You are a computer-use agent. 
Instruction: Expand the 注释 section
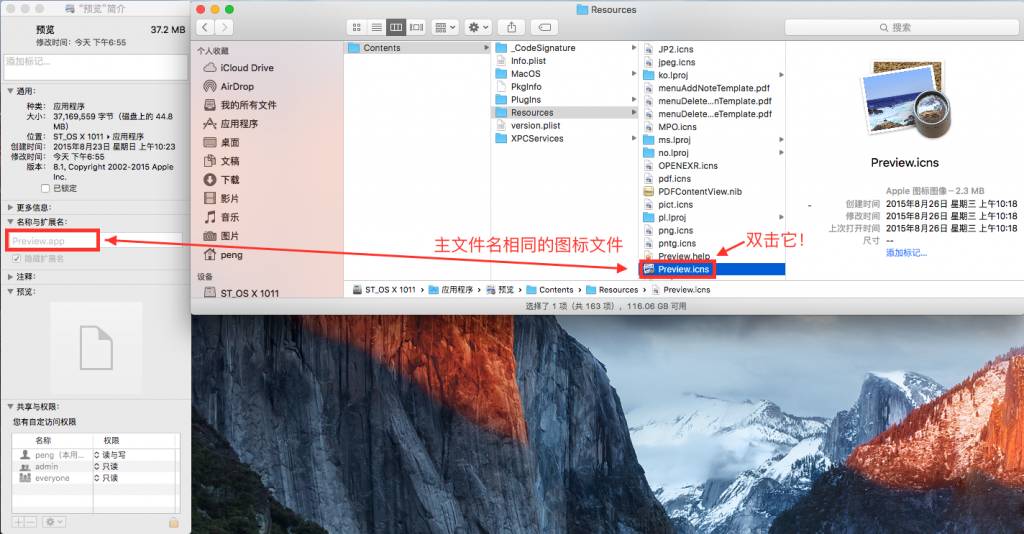coord(9,276)
